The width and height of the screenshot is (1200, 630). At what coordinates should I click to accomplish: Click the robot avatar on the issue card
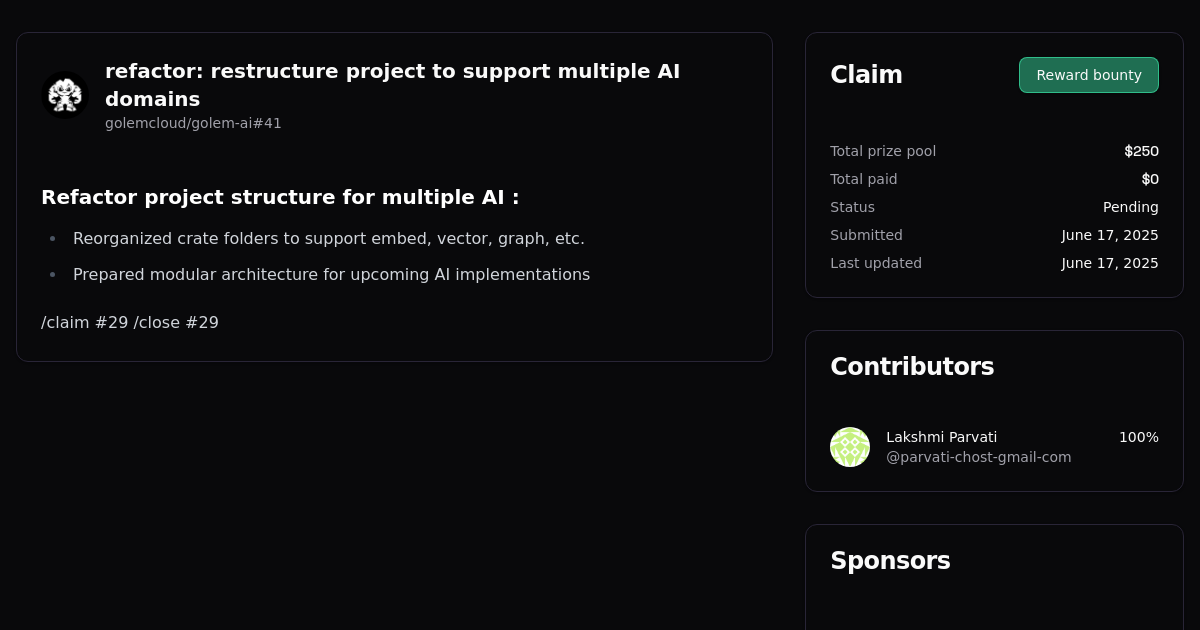tap(64, 96)
